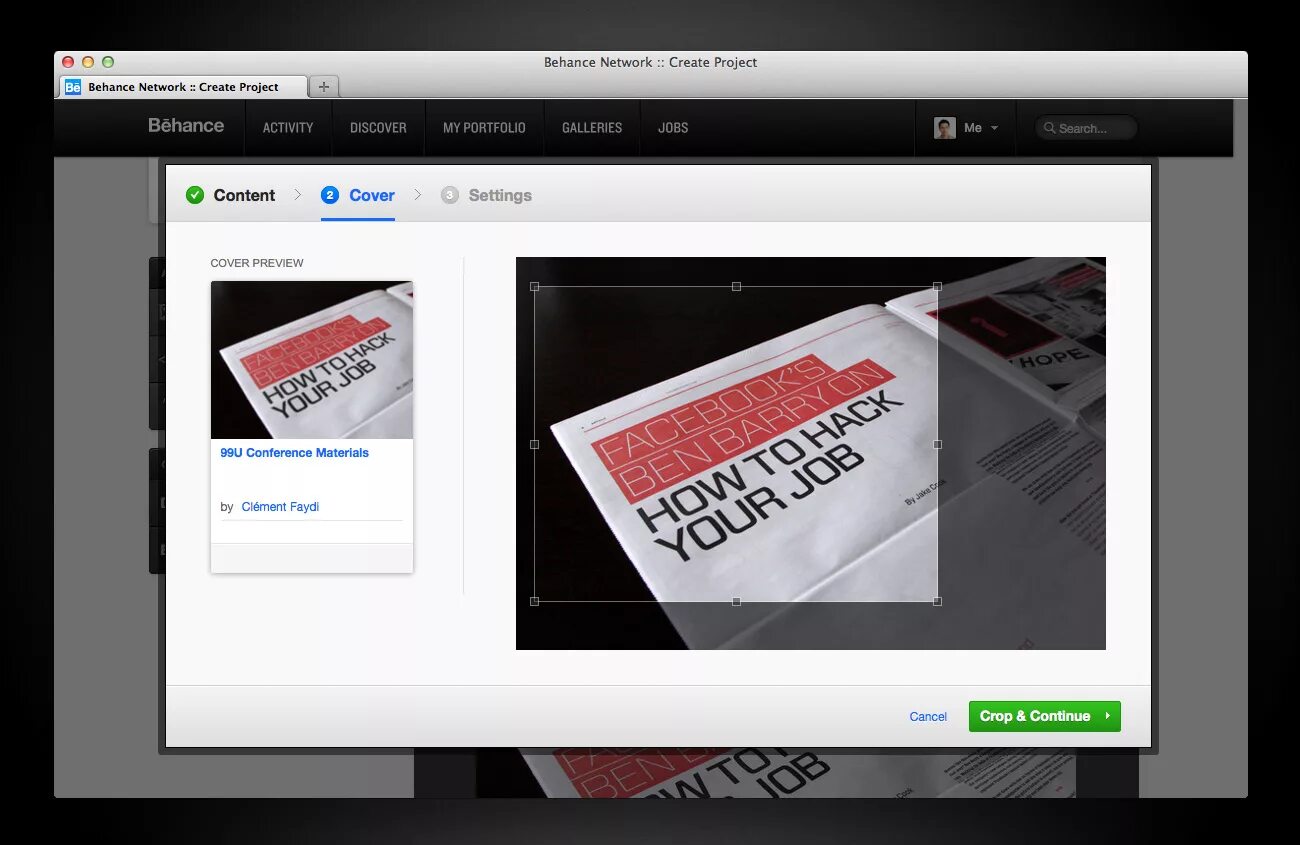Open the JOBS section
Viewport: 1300px width, 845px height.
[x=673, y=128]
